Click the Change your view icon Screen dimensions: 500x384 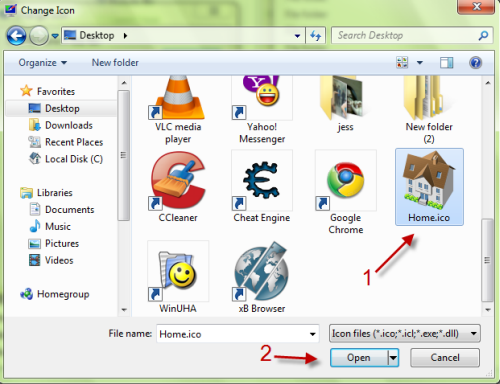pyautogui.click(x=402, y=62)
